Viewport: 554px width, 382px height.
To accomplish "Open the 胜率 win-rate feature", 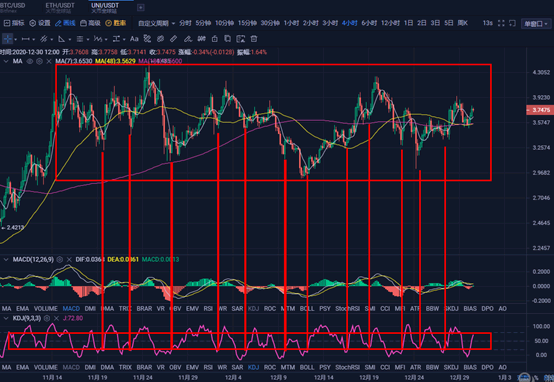I will click(x=116, y=23).
